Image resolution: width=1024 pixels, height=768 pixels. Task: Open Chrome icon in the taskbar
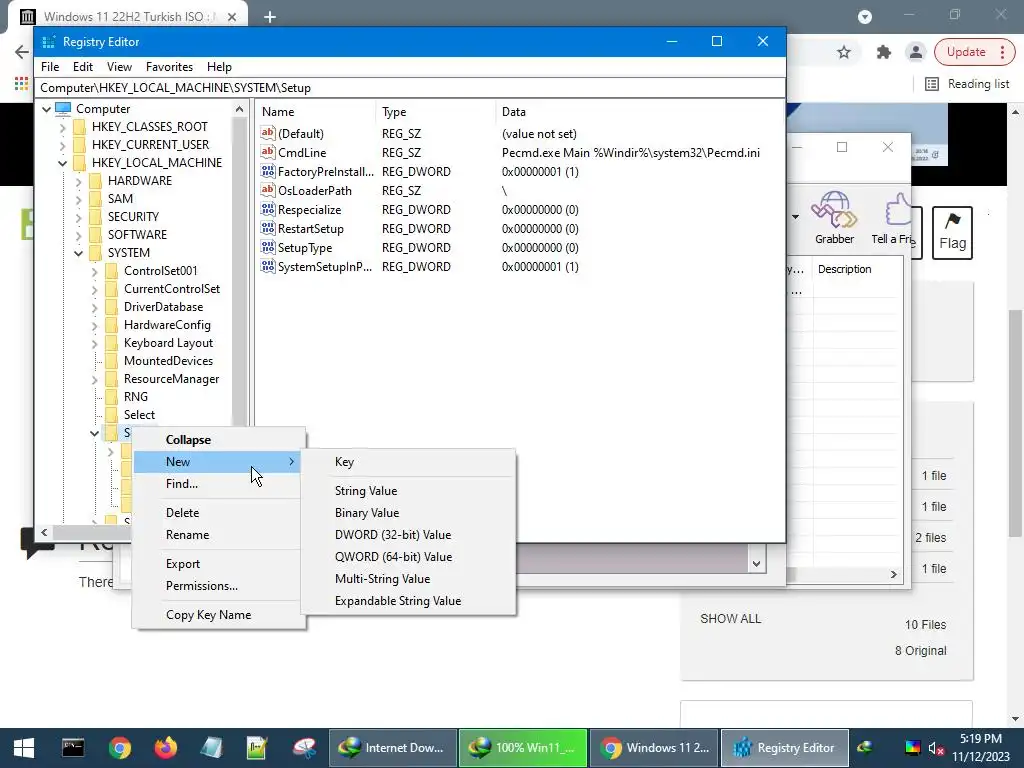pos(120,748)
